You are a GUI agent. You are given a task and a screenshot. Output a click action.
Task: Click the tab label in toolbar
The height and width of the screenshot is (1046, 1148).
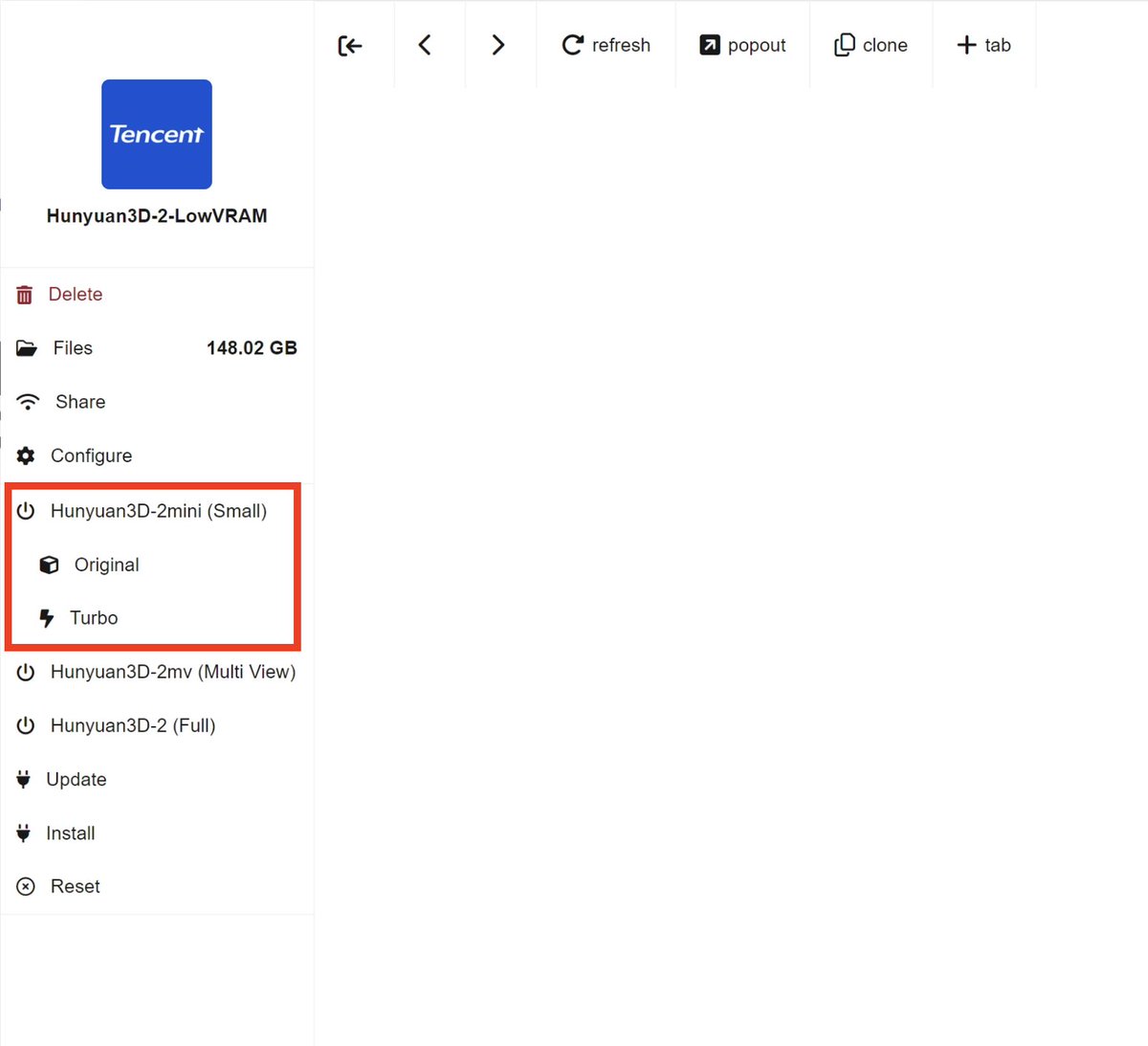pos(998,45)
